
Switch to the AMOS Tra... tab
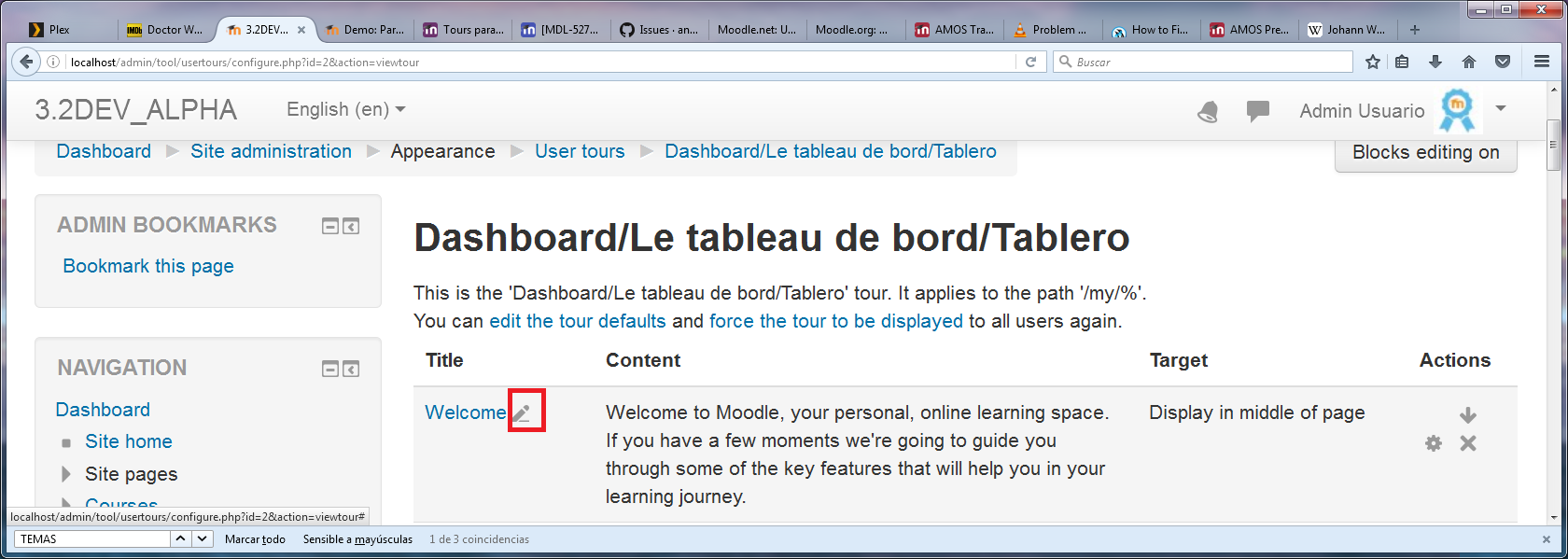coord(955,30)
